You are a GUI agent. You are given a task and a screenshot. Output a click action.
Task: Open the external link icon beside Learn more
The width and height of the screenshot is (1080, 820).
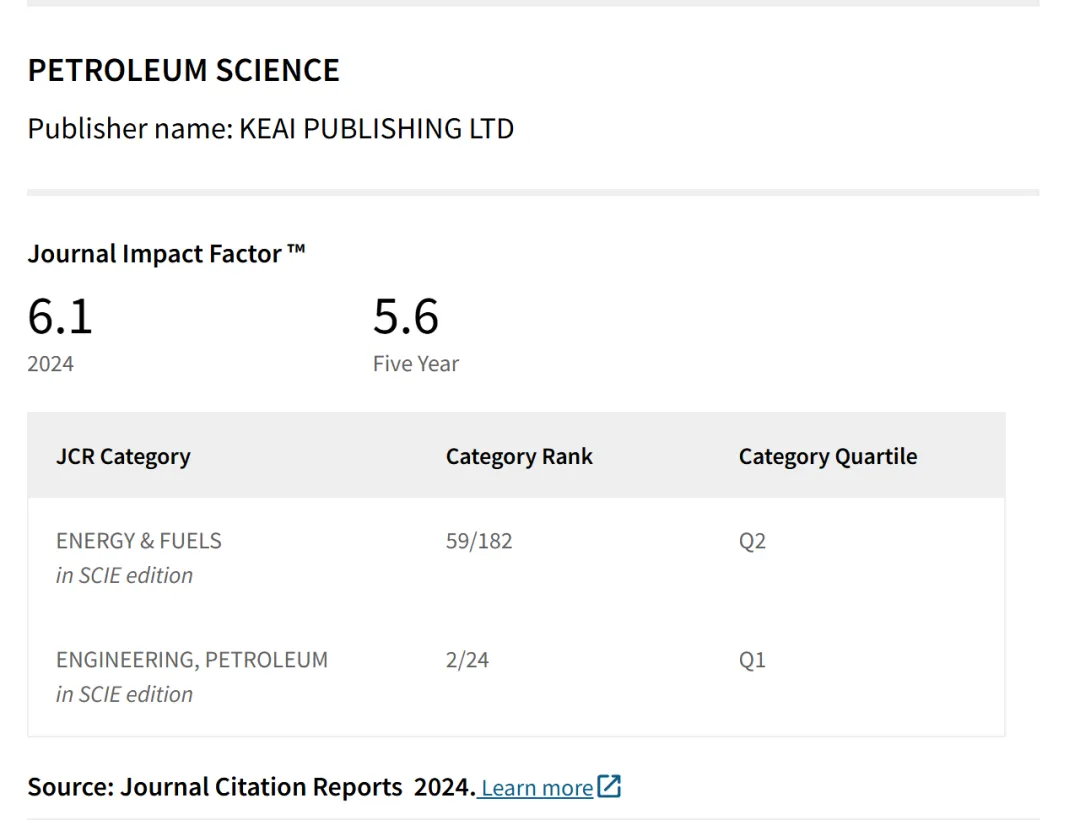pos(609,786)
